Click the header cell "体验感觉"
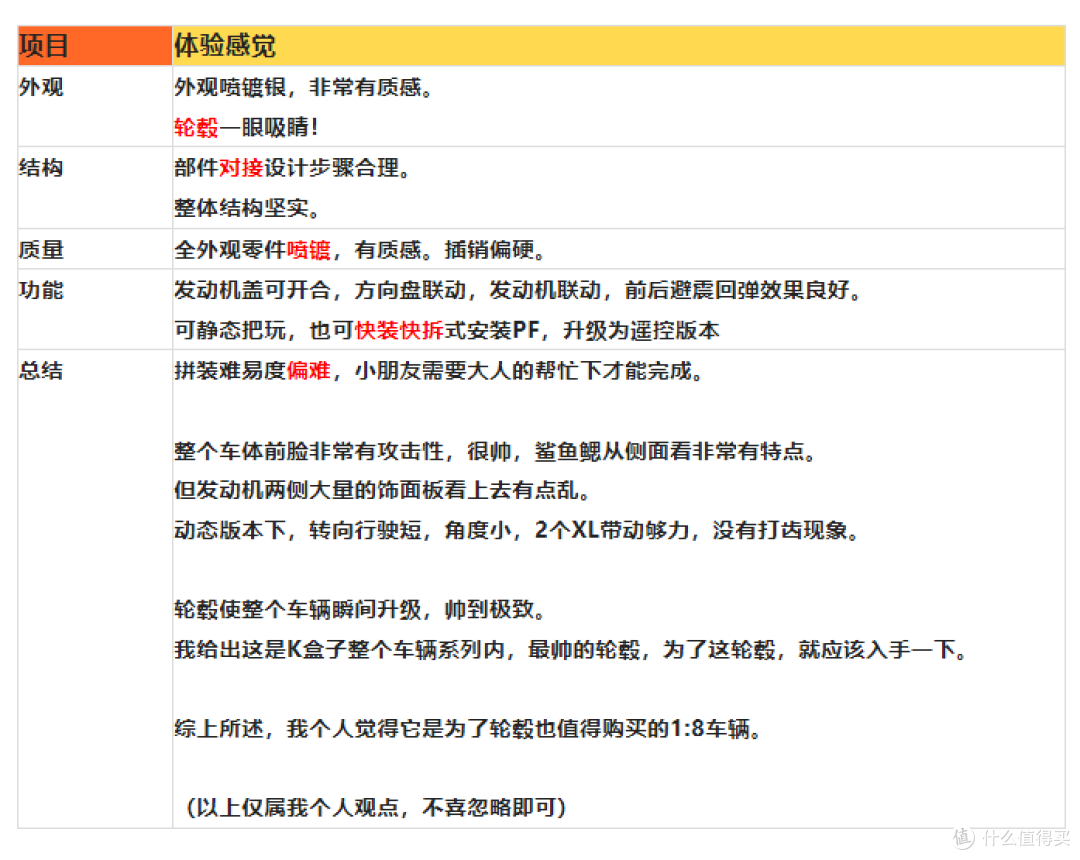 click(x=618, y=46)
